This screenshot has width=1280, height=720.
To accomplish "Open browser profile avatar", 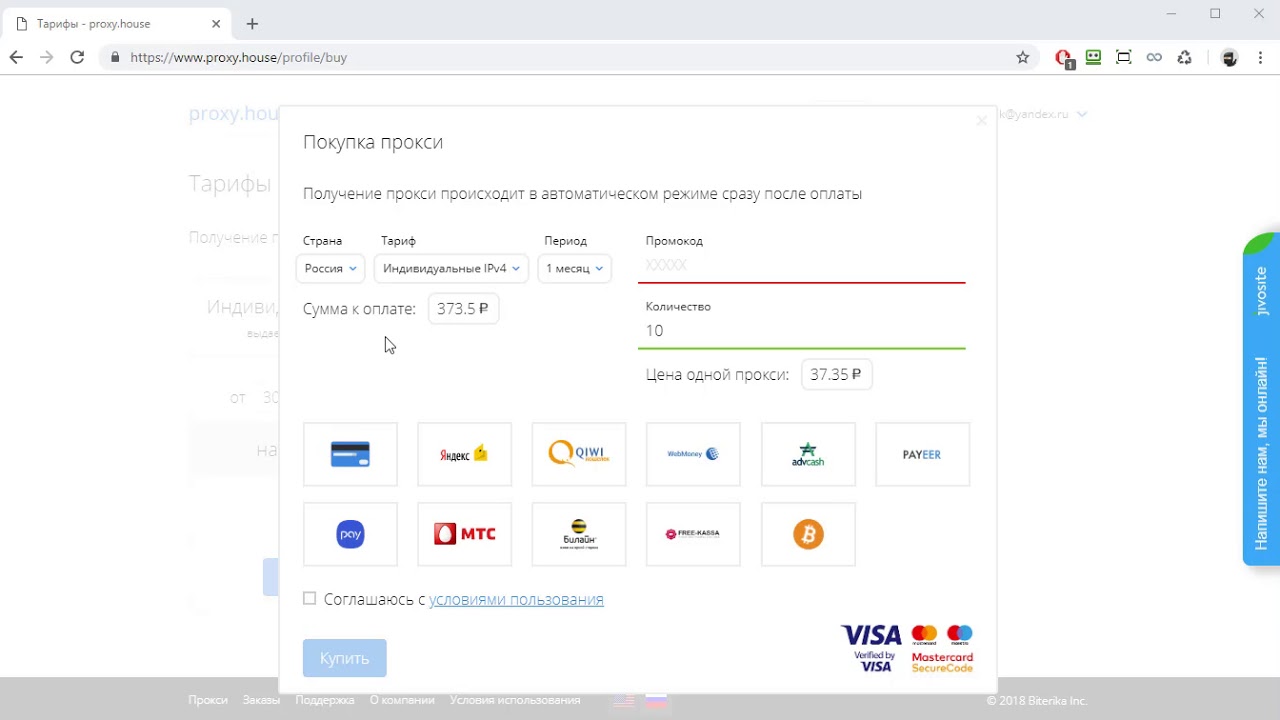I will (1229, 57).
